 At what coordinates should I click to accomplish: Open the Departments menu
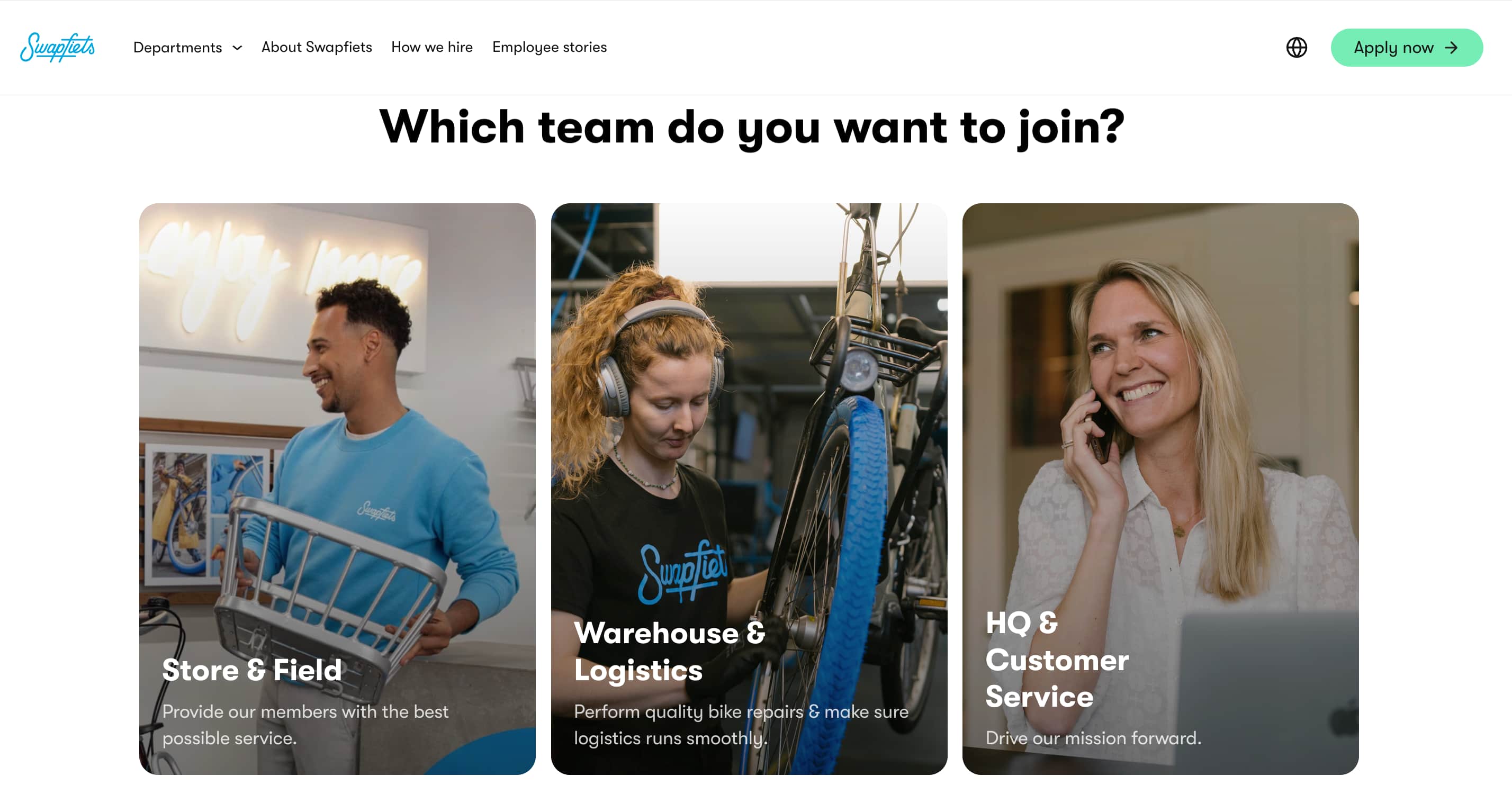point(187,48)
